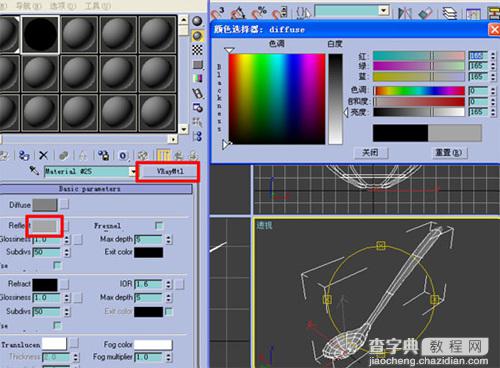Viewport: 500px width, 368px height.
Task: Click Assign Material to Selection icon
Action: coord(24,156)
